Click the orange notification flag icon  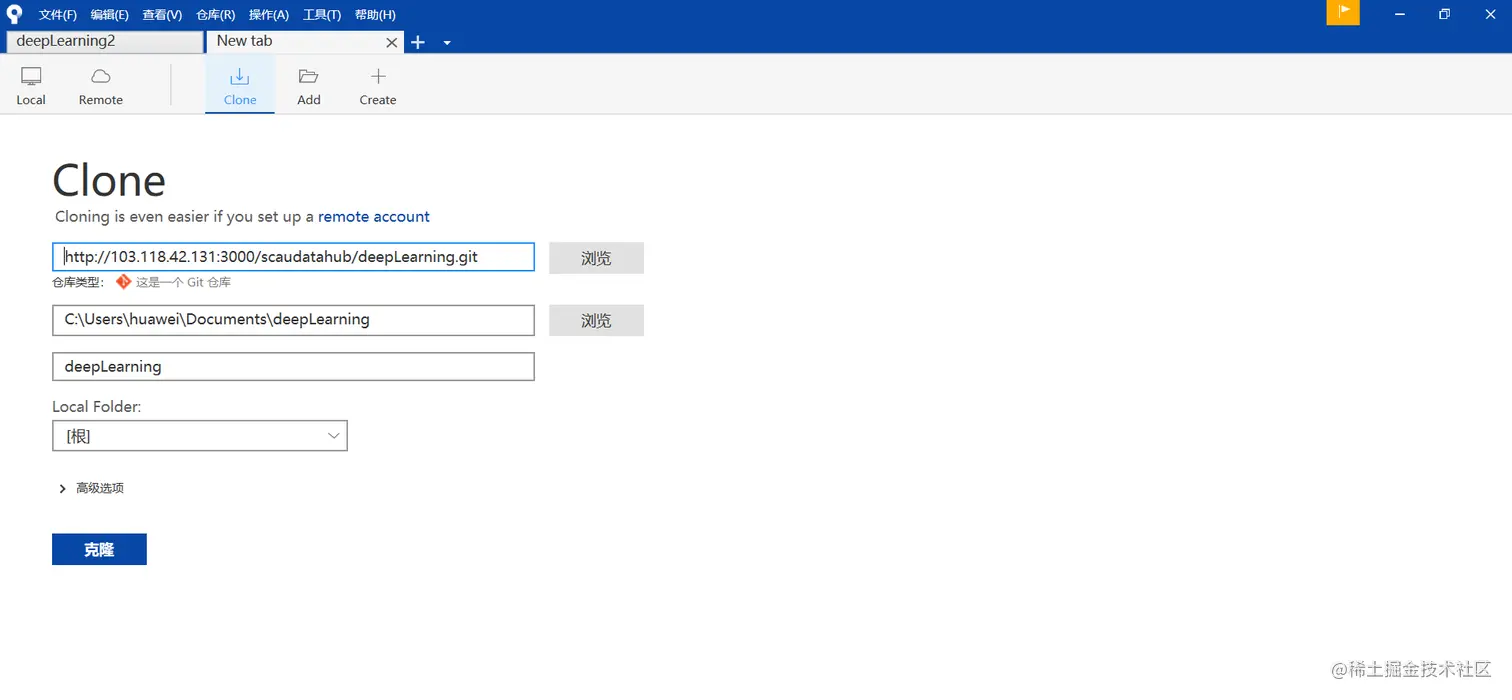[x=1343, y=12]
